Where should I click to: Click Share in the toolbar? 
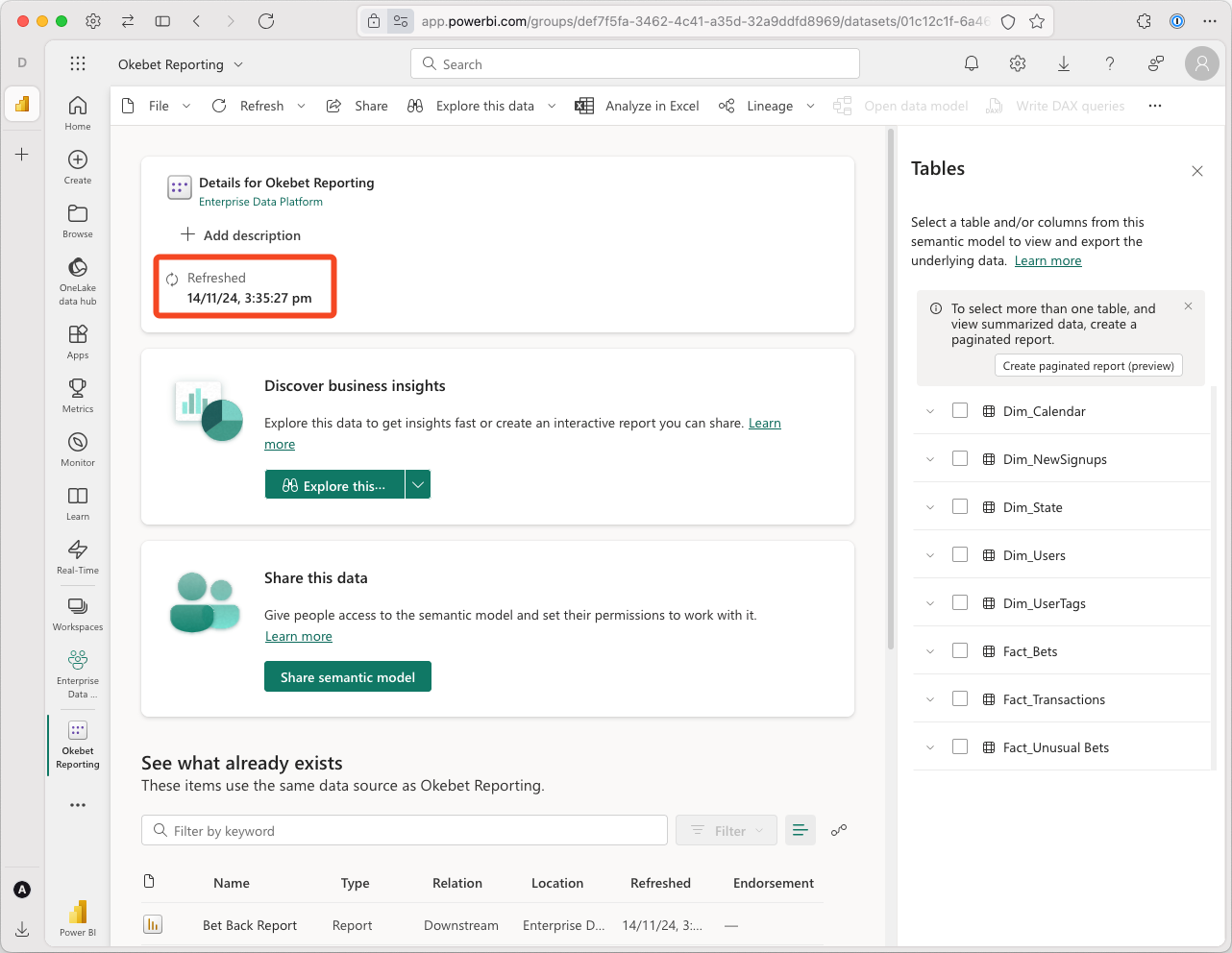coord(357,106)
